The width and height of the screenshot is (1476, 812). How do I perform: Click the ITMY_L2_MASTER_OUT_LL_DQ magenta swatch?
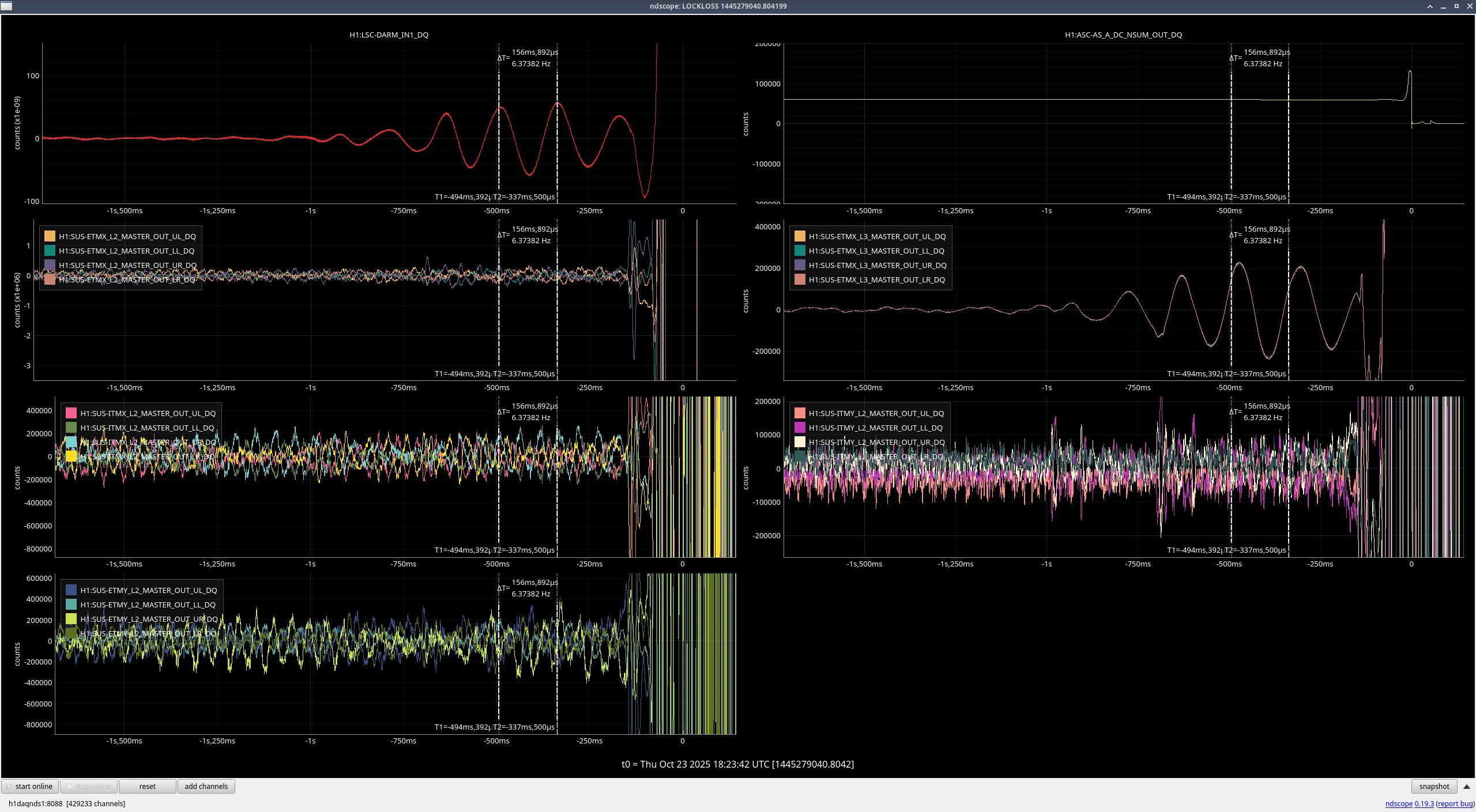pyautogui.click(x=800, y=428)
